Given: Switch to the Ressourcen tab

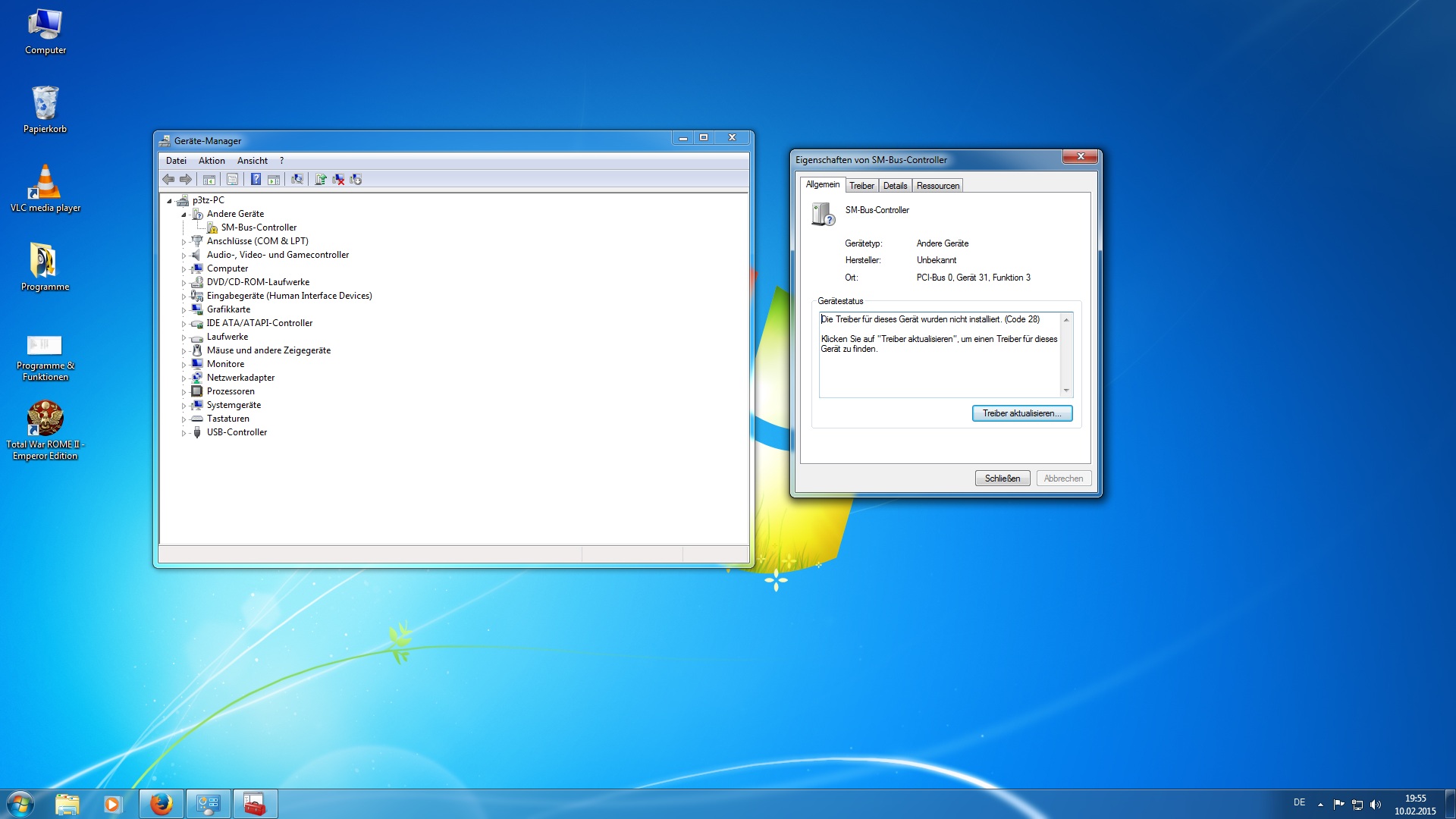Looking at the screenshot, I should [937, 186].
